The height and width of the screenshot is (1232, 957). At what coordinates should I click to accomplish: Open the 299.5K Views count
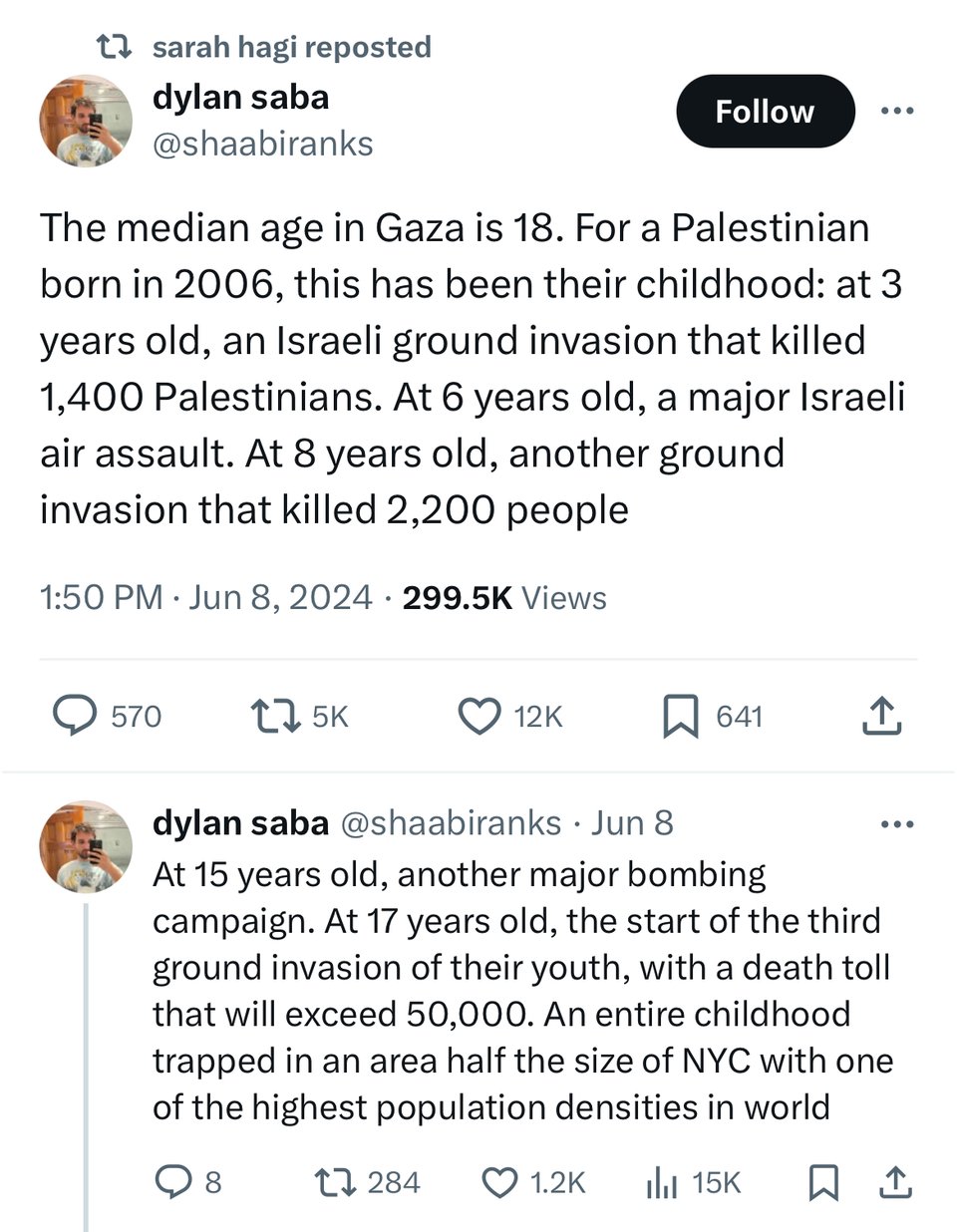pos(504,597)
